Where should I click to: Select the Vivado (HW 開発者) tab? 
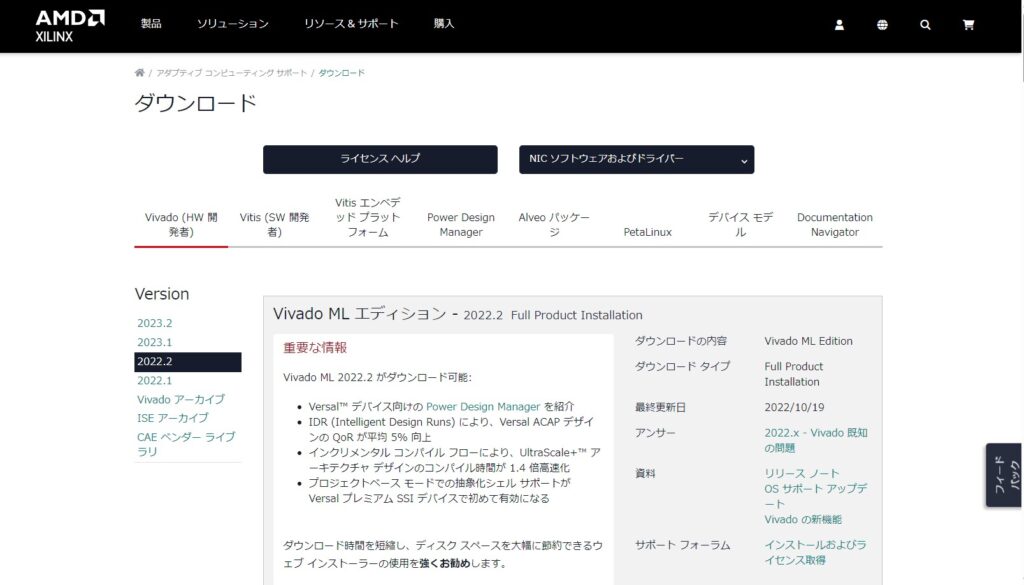[181, 225]
